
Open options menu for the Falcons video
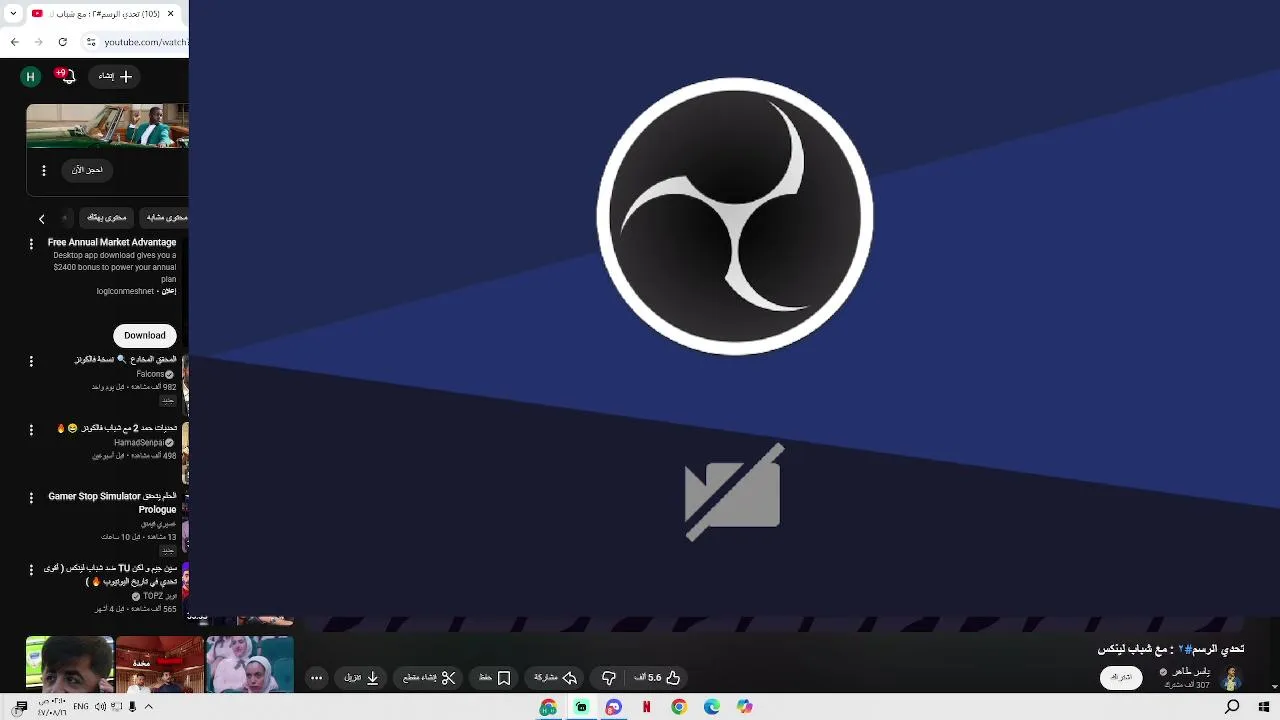(x=31, y=360)
